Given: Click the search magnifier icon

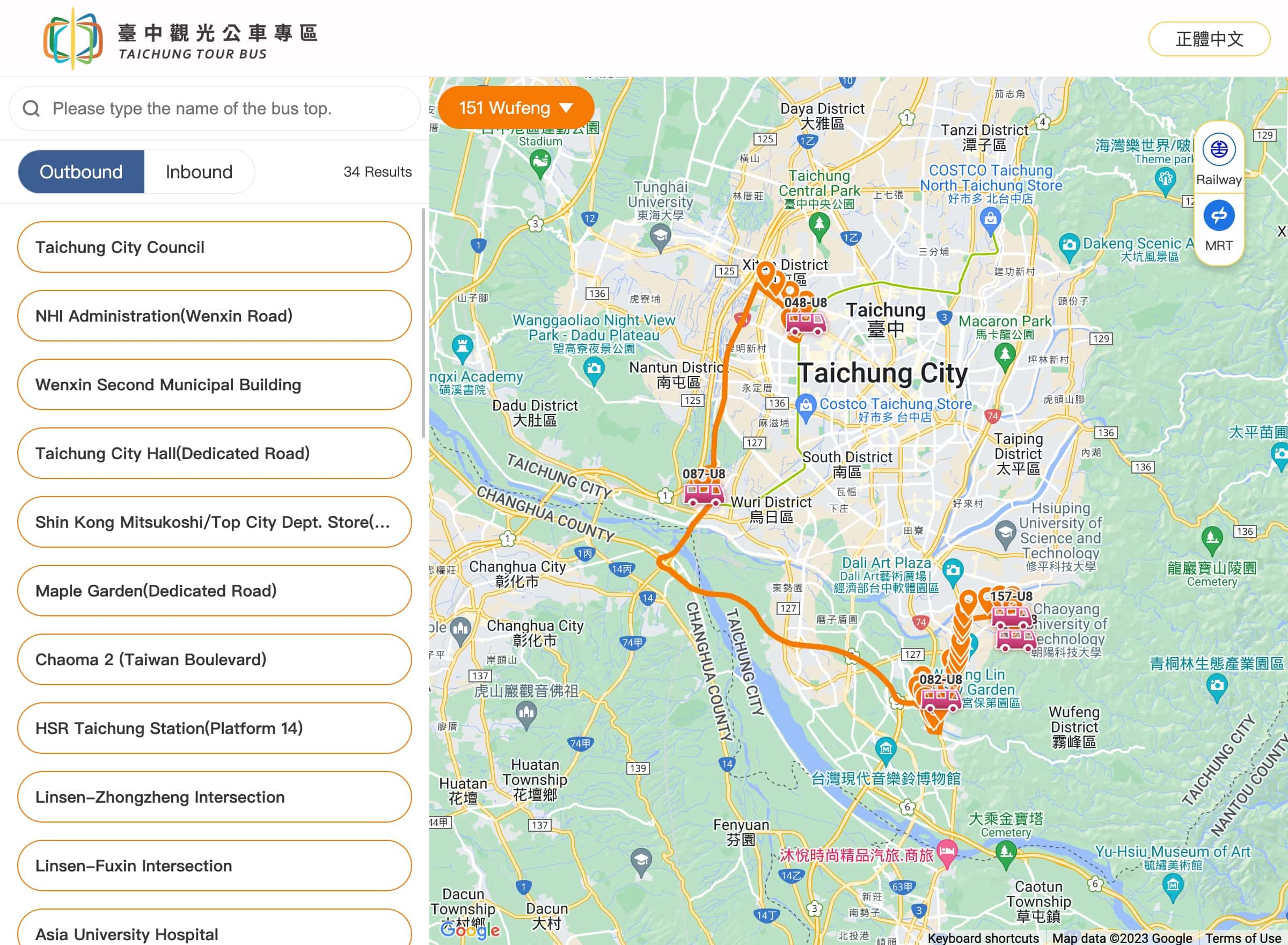Looking at the screenshot, I should pos(32,108).
